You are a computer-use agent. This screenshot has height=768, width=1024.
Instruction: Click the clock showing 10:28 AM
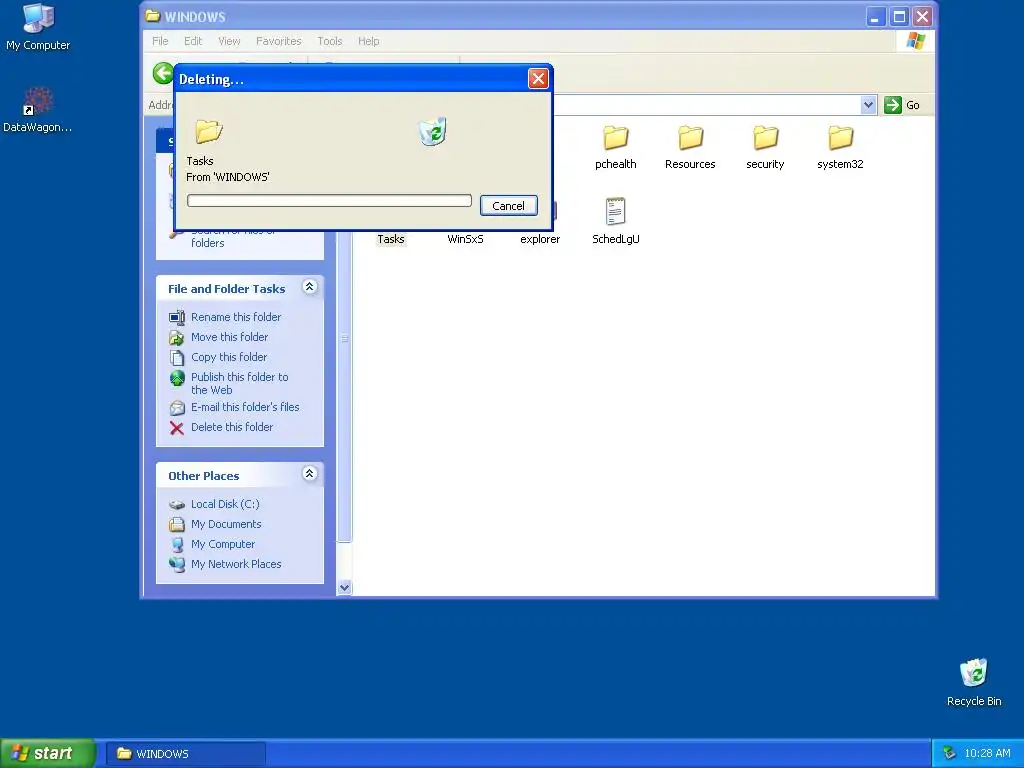(x=987, y=753)
